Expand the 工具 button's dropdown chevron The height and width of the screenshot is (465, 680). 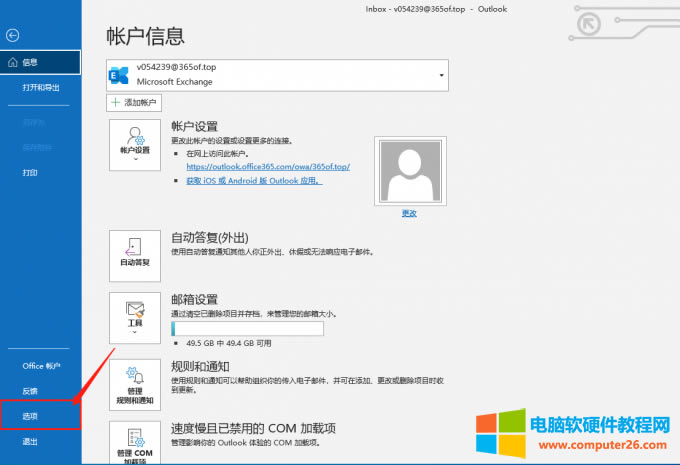point(134,331)
